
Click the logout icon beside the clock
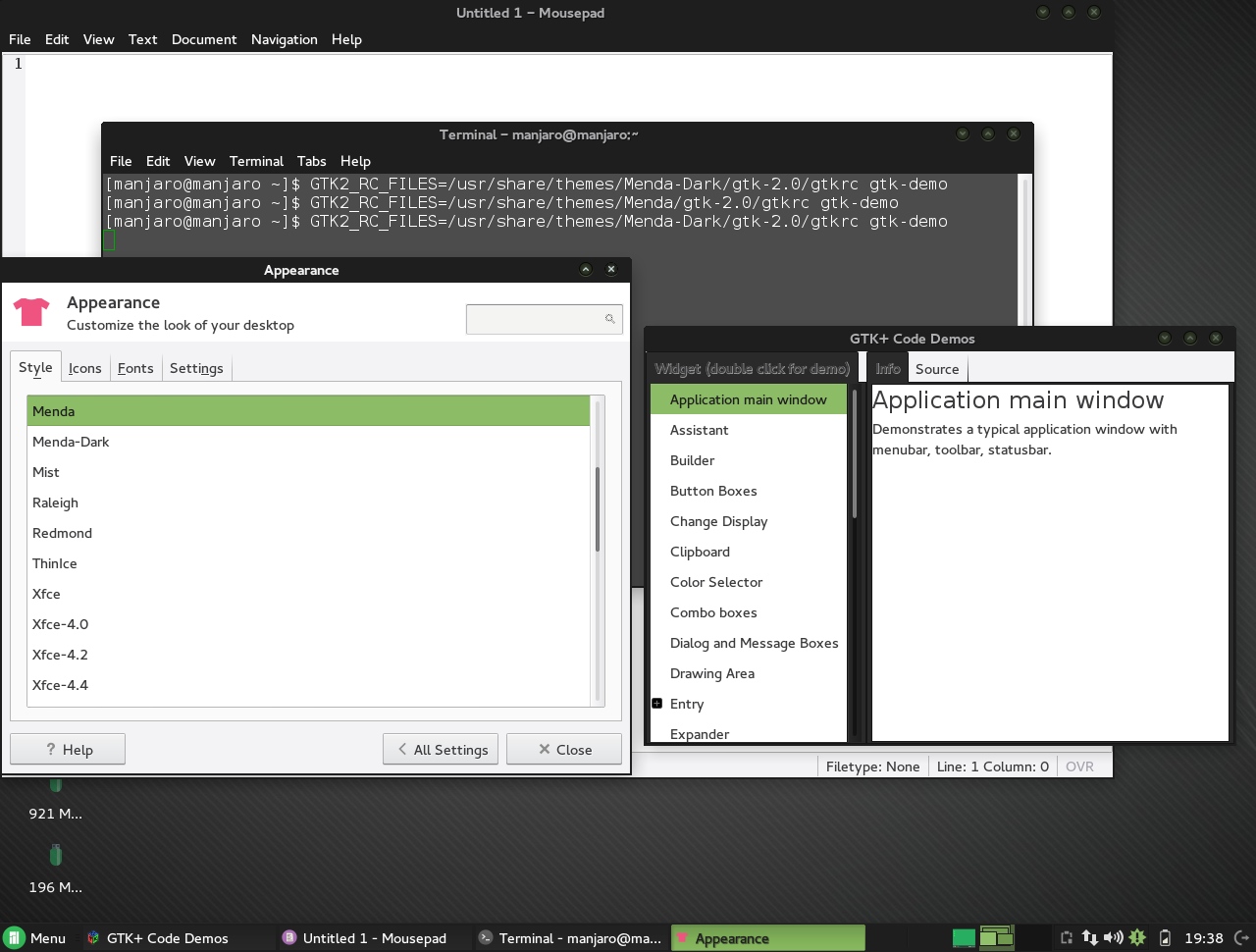[x=1241, y=938]
